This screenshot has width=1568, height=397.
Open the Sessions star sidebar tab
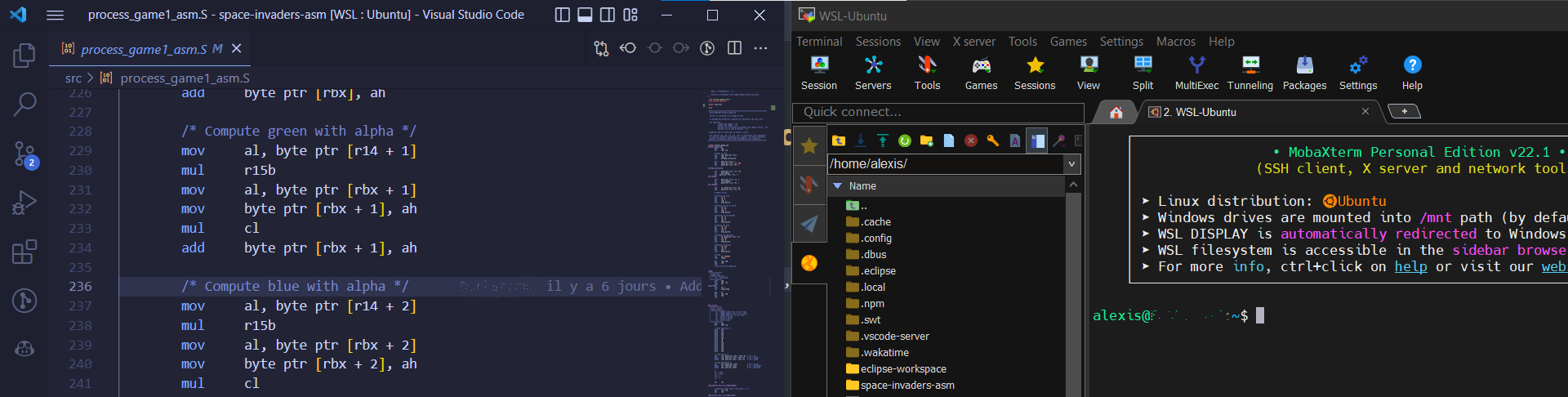(x=809, y=145)
